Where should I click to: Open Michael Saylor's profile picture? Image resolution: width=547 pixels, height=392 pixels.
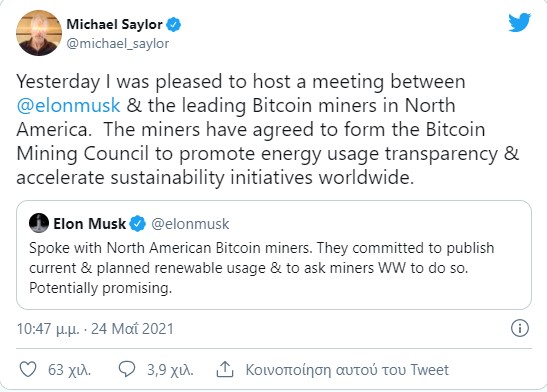pyautogui.click(x=39, y=33)
